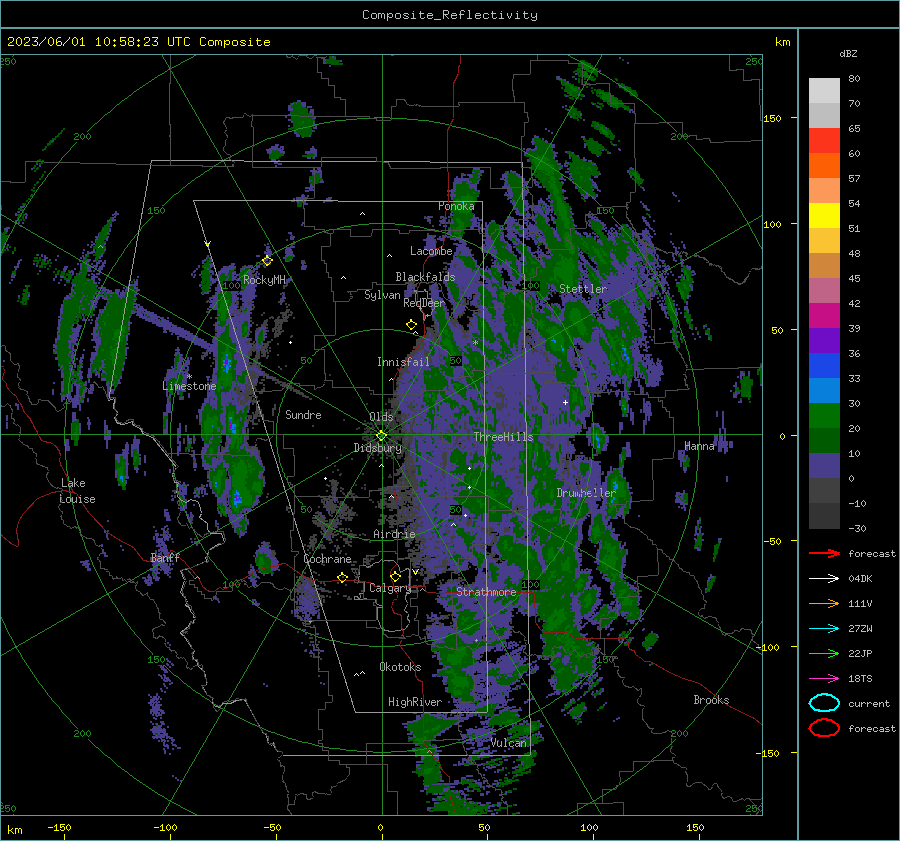Click the km unit label at top right
900x841 pixels.
(x=782, y=42)
